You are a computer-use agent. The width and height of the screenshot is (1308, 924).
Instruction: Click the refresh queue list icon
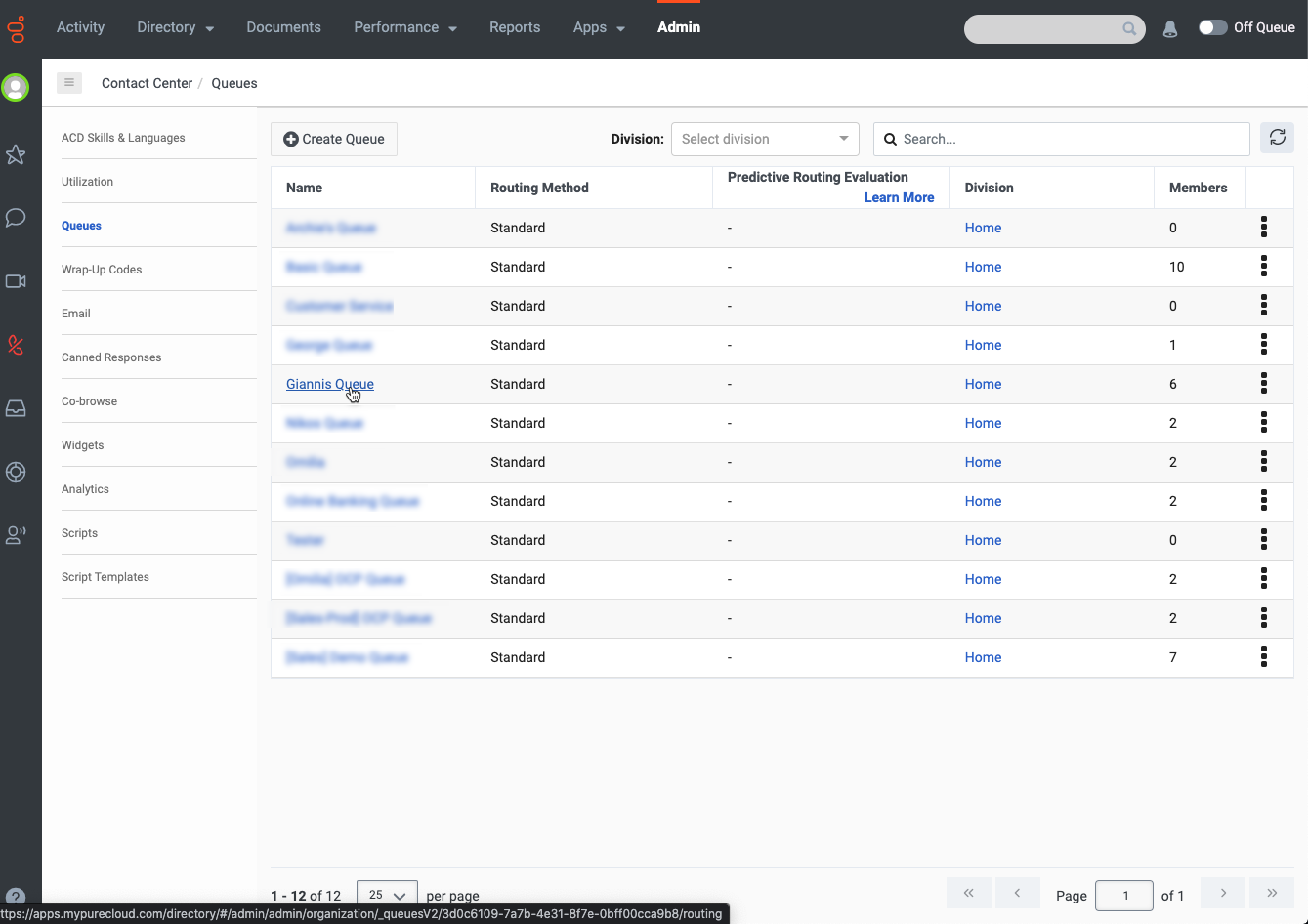(1277, 139)
